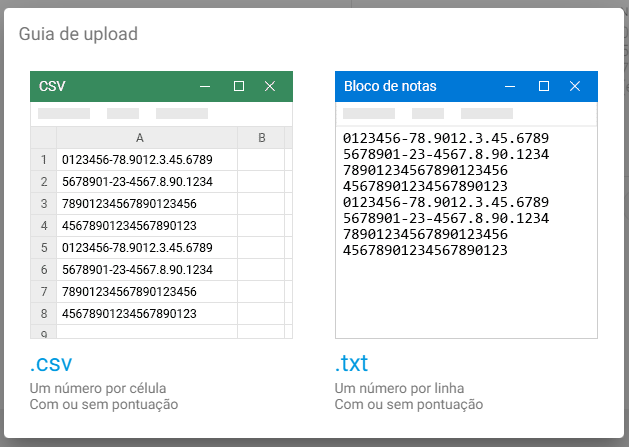Click row 1 number header
This screenshot has height=447, width=629.
[x=43, y=160]
